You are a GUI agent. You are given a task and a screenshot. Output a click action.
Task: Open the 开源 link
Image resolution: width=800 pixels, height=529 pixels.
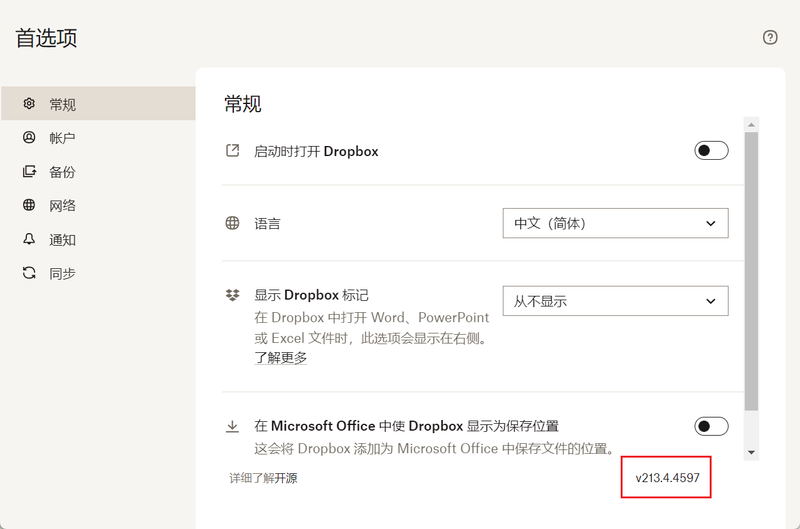click(286, 478)
